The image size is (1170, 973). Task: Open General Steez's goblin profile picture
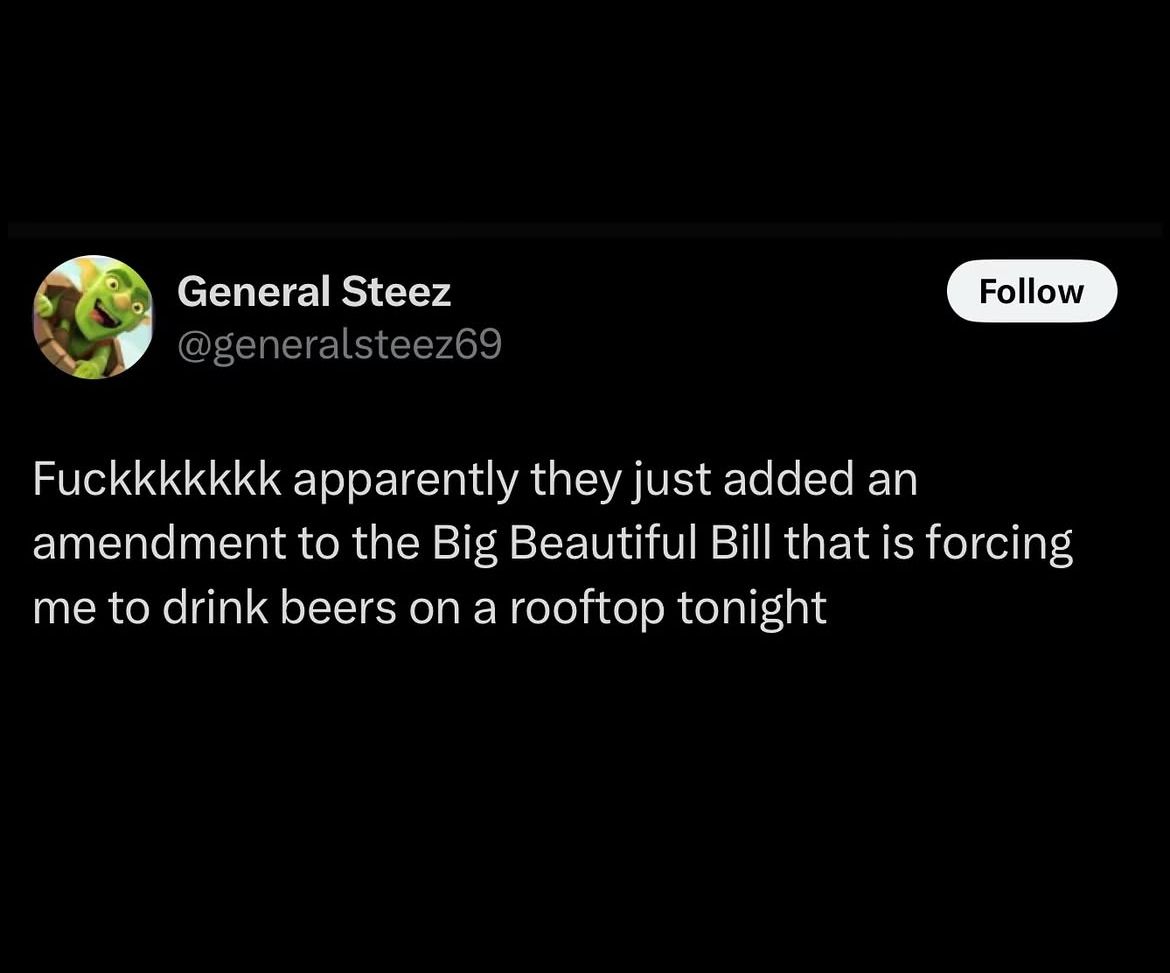[93, 317]
